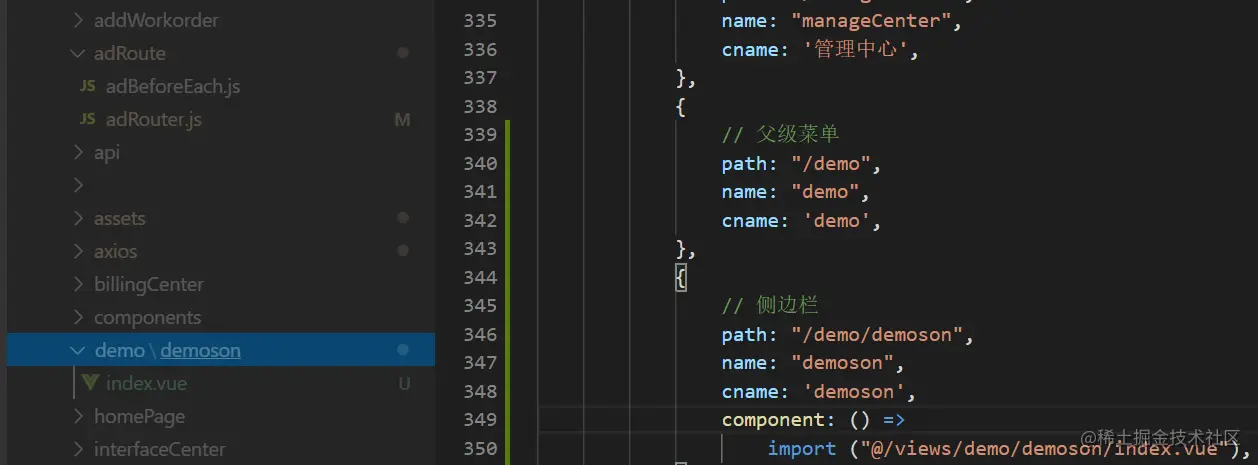Select the homePage folder name
Viewport: 1258px width, 465px height.
point(140,416)
